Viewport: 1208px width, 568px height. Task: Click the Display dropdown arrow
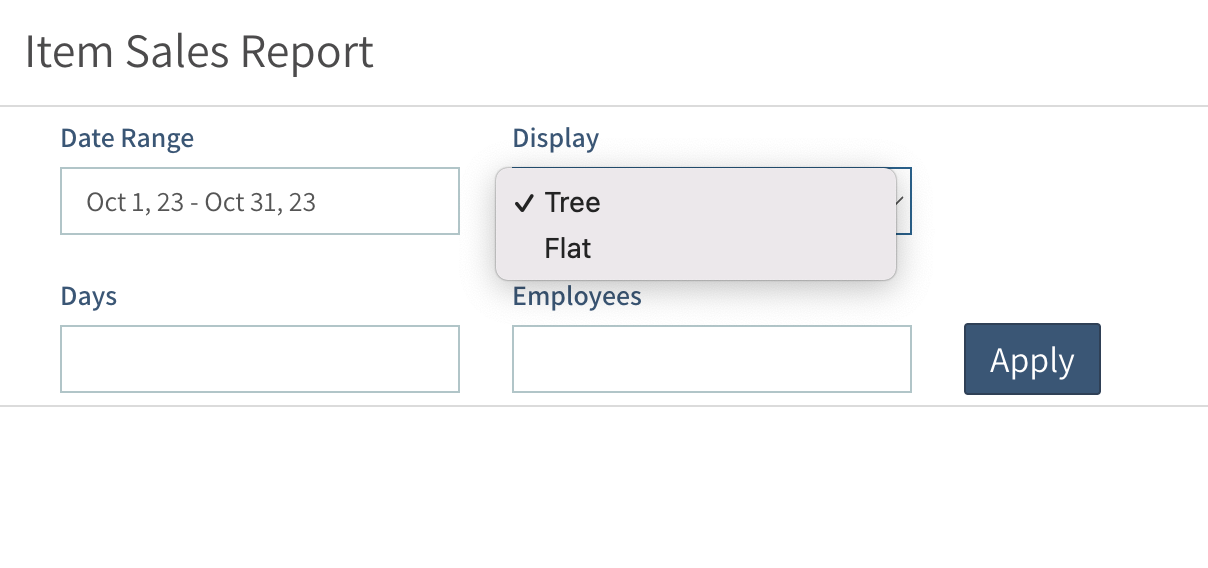click(x=900, y=201)
